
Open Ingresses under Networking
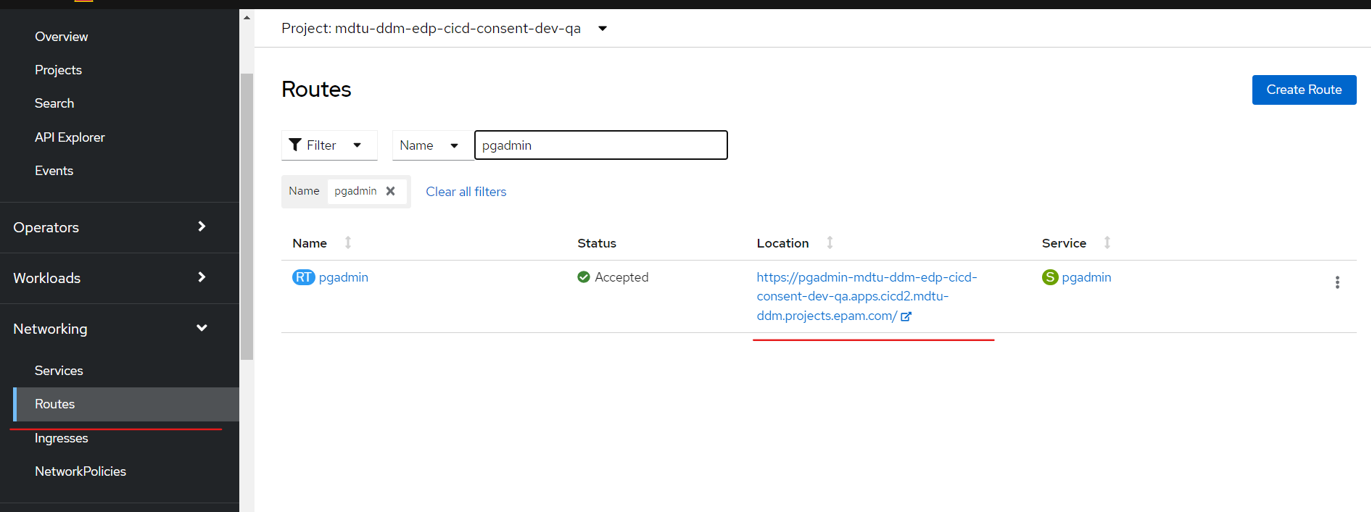61,438
